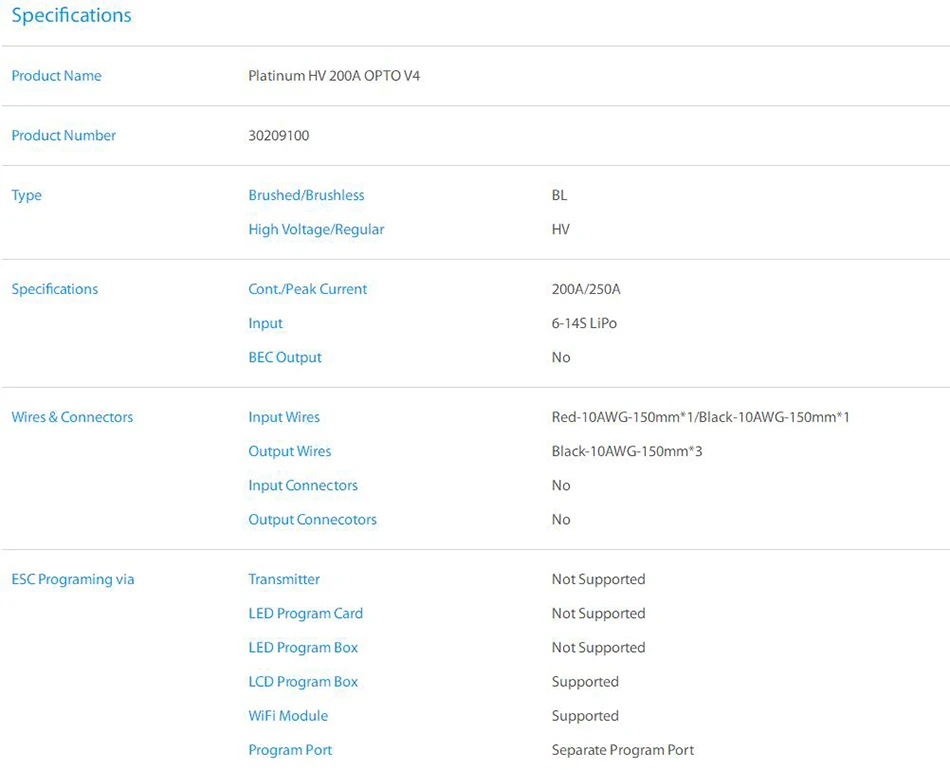Click the Brushed/Brushless label
This screenshot has width=950, height=770.
pyautogui.click(x=307, y=195)
